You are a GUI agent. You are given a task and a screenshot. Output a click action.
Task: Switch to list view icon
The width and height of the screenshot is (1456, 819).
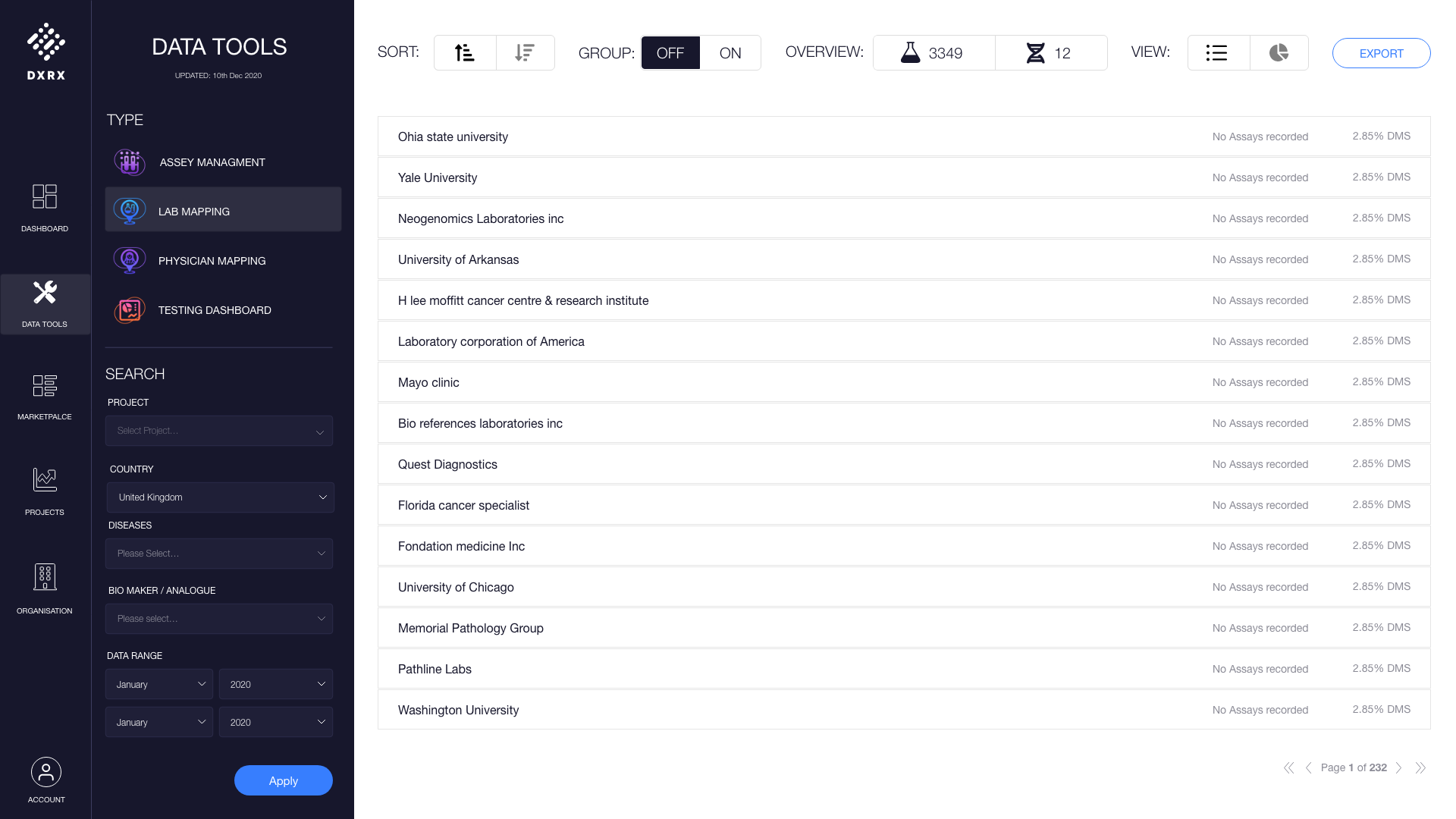pyautogui.click(x=1217, y=53)
